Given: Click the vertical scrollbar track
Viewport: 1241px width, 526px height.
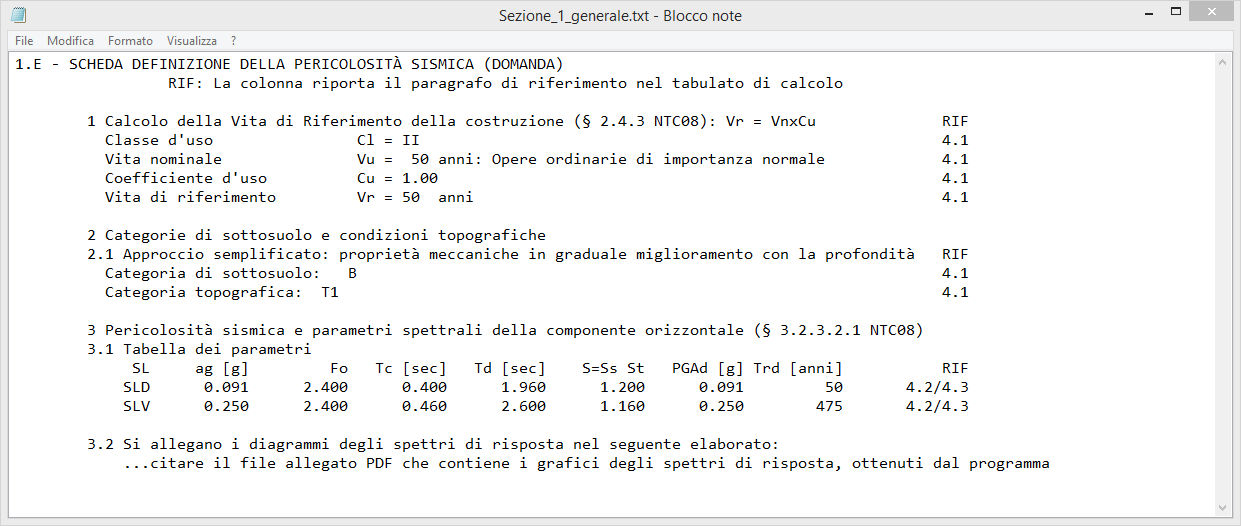Looking at the screenshot, I should click(x=1223, y=285).
